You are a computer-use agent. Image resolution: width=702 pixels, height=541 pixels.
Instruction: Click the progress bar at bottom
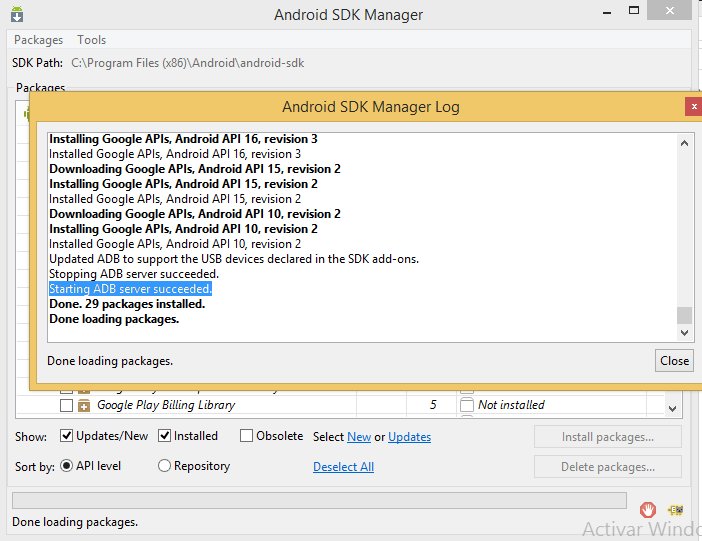coord(319,500)
